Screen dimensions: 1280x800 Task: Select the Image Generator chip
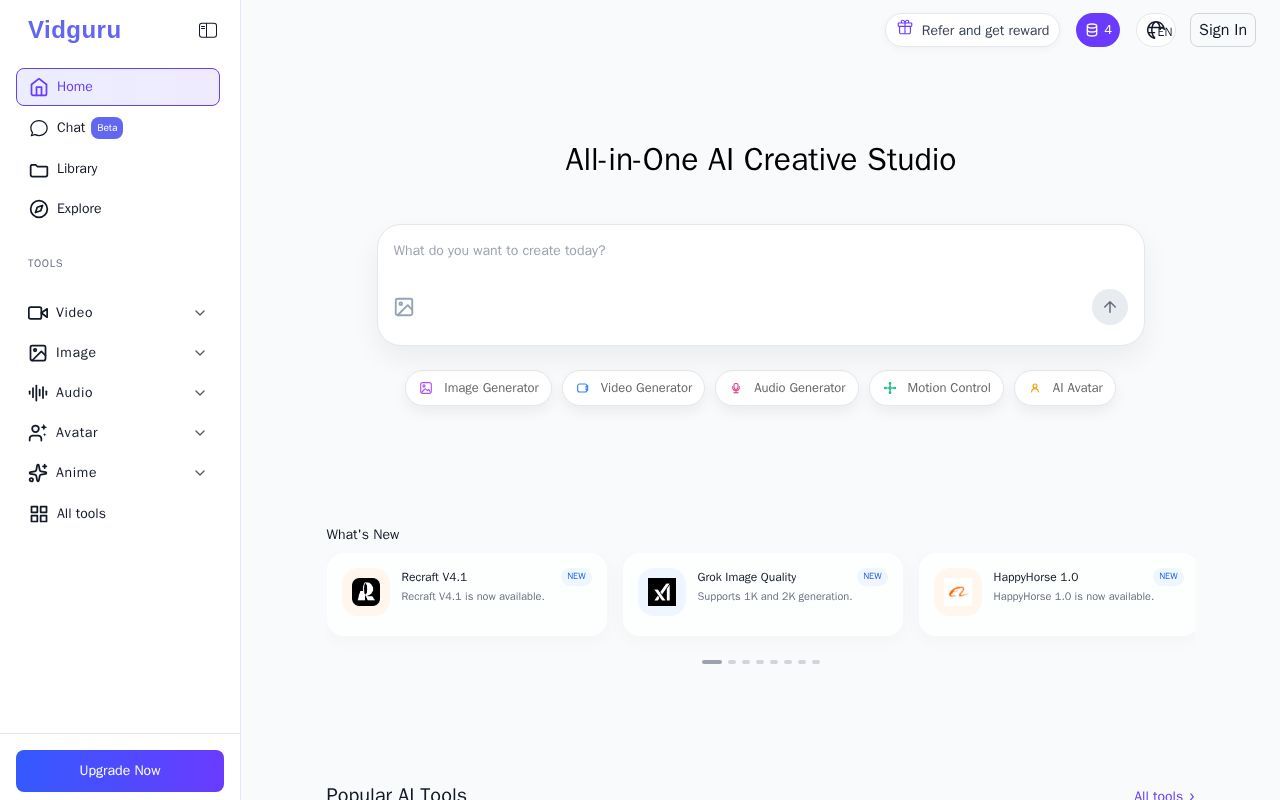pos(478,388)
